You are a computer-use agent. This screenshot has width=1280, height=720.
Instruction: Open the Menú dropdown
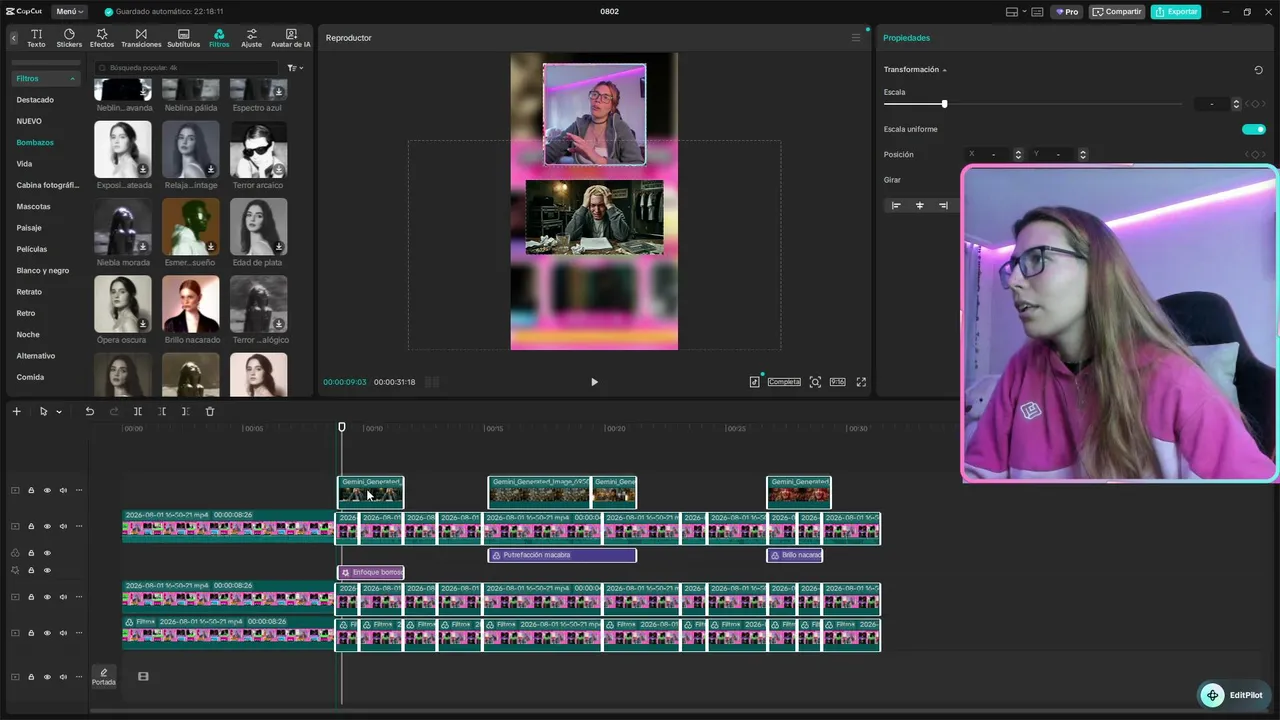coord(69,12)
